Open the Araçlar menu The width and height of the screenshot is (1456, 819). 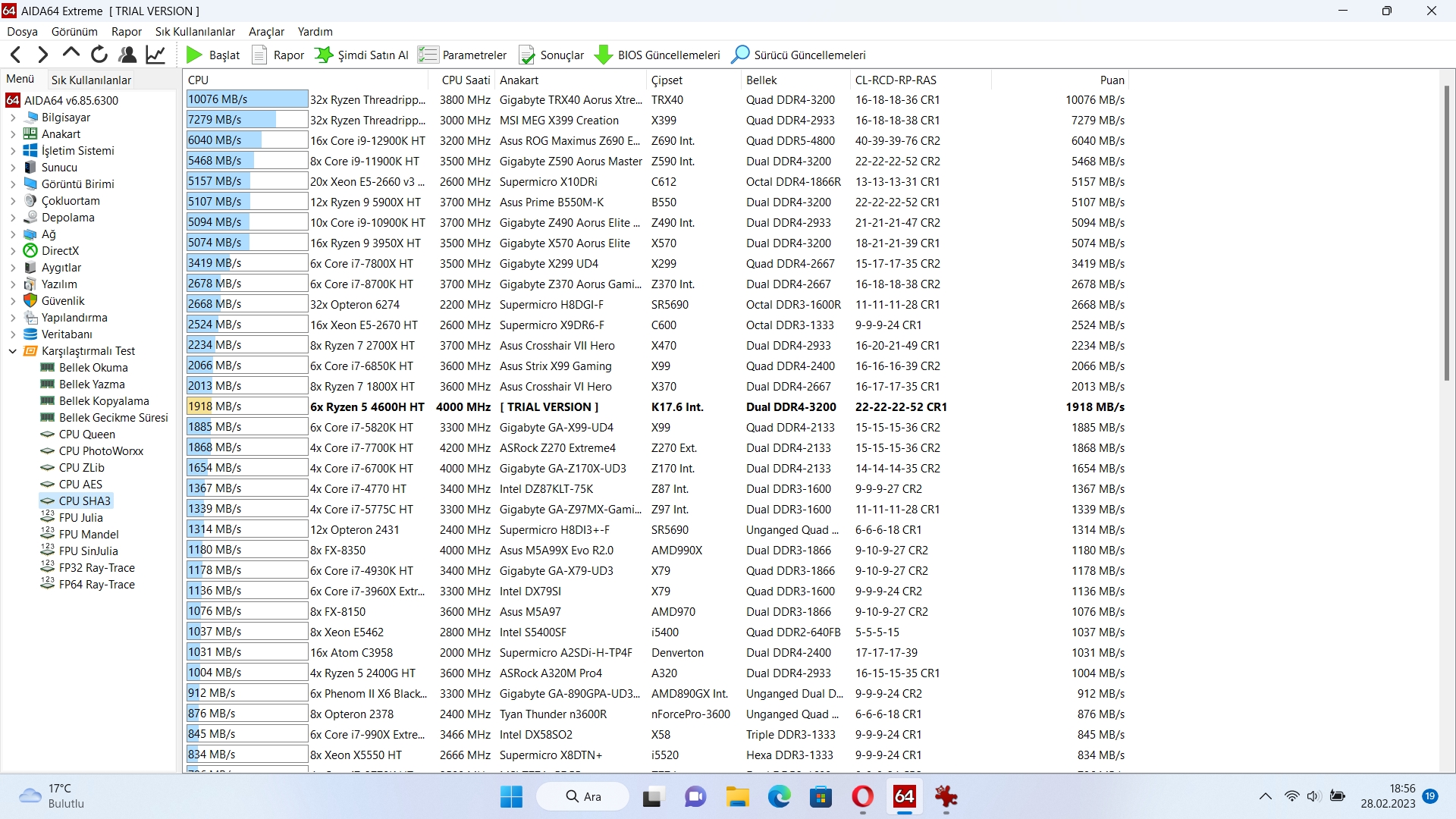coord(266,32)
